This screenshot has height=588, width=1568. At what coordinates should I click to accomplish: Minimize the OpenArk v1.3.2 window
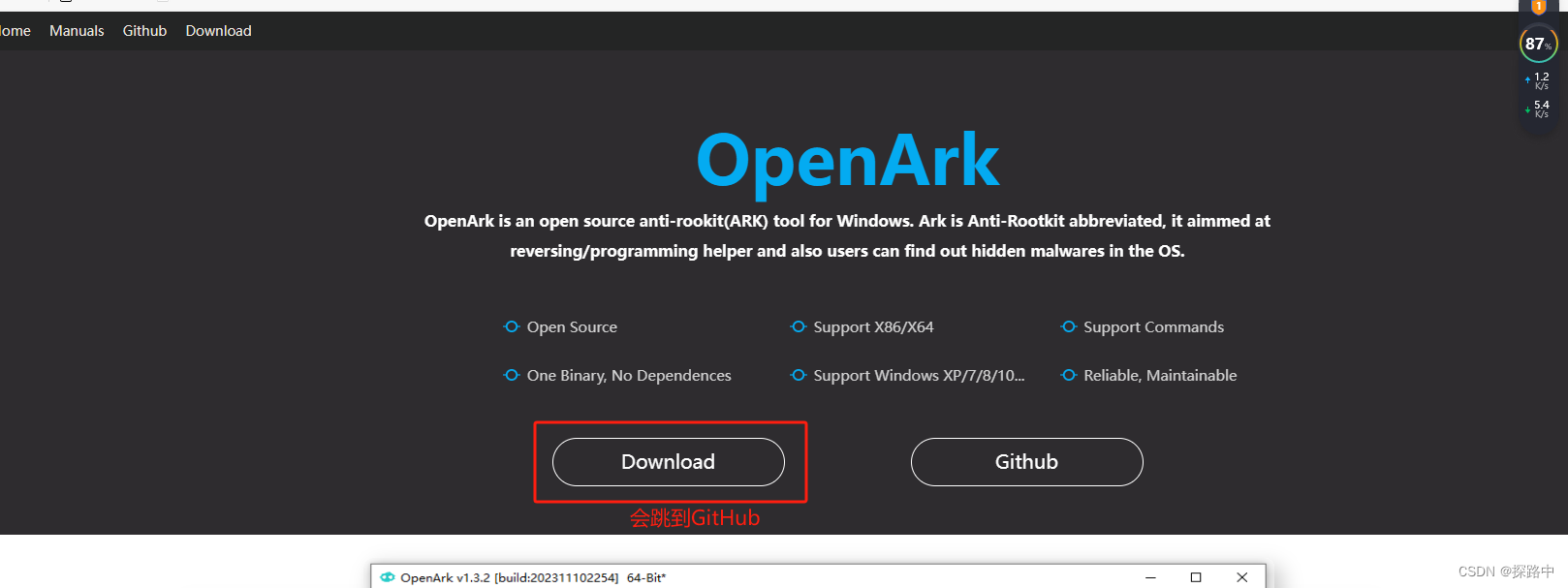click(1150, 577)
